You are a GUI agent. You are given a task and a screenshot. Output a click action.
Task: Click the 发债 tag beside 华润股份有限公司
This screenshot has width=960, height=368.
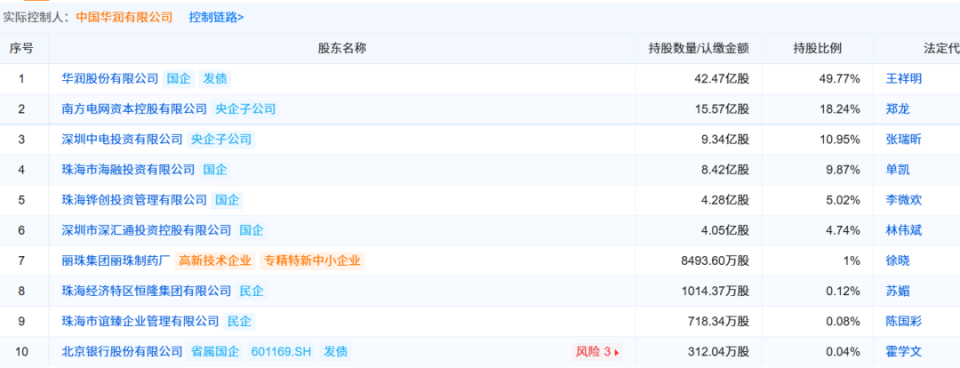[x=215, y=78]
